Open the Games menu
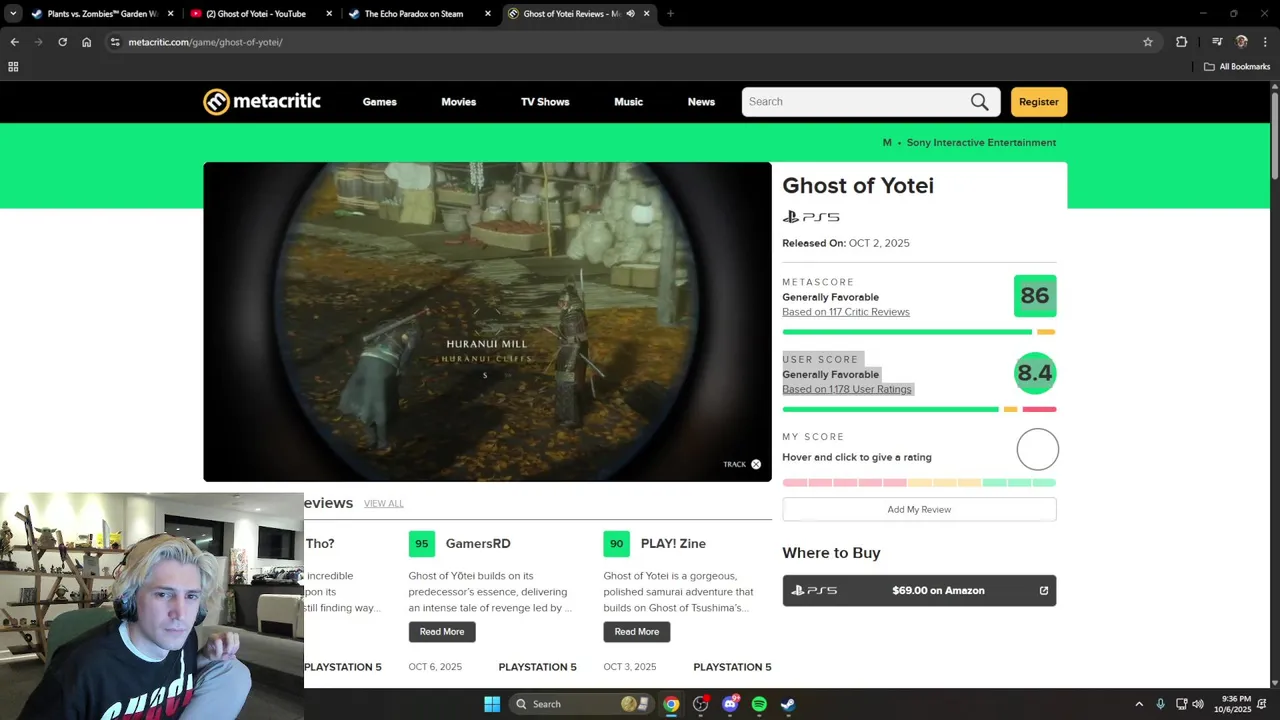This screenshot has width=1280, height=720. 380,102
